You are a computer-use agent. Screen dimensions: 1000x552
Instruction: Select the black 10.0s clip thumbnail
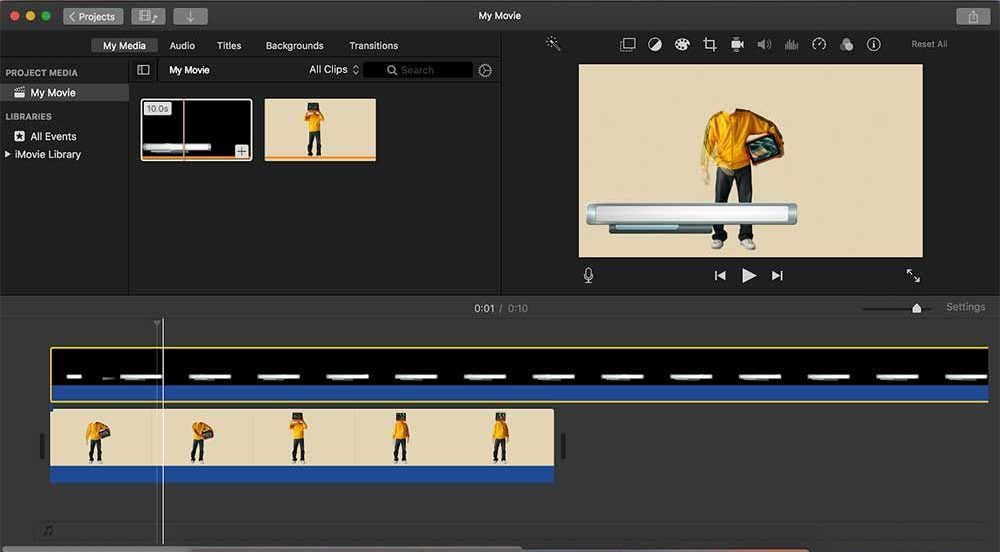pos(196,129)
